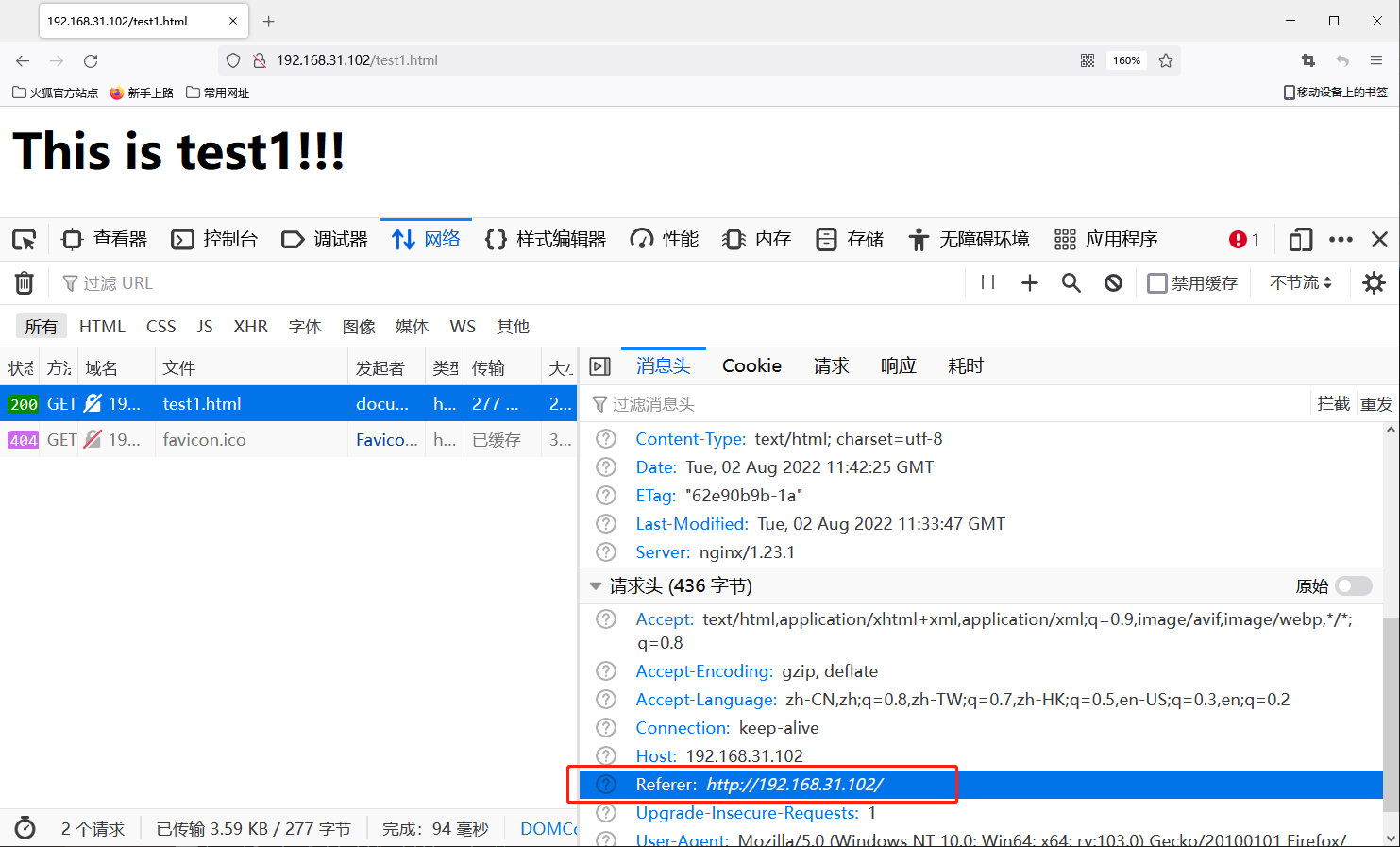Open network settings gear

coord(1374,283)
